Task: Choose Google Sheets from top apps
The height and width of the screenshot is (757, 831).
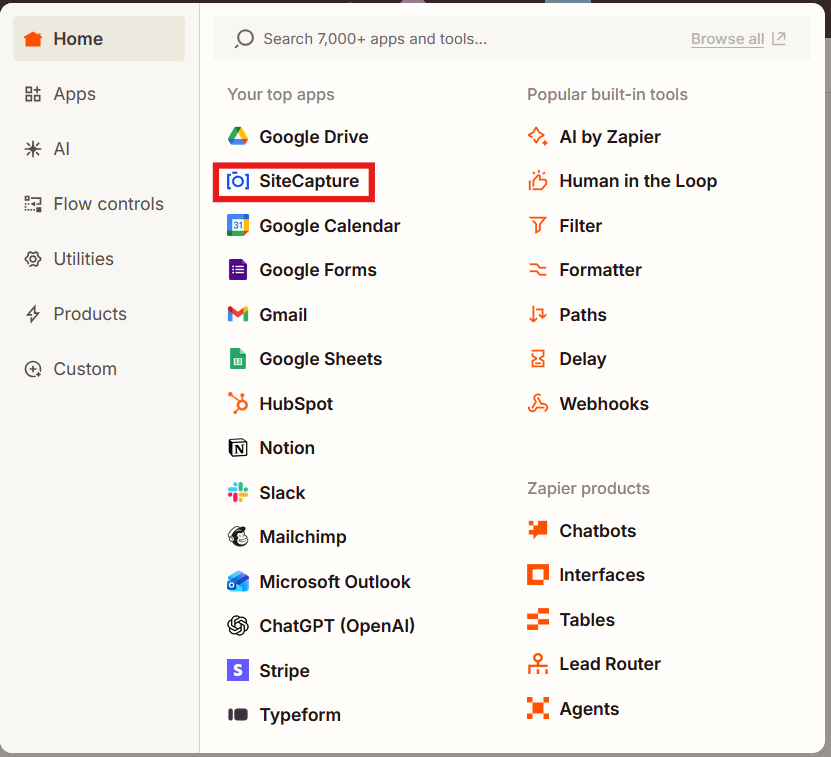Action: 320,359
